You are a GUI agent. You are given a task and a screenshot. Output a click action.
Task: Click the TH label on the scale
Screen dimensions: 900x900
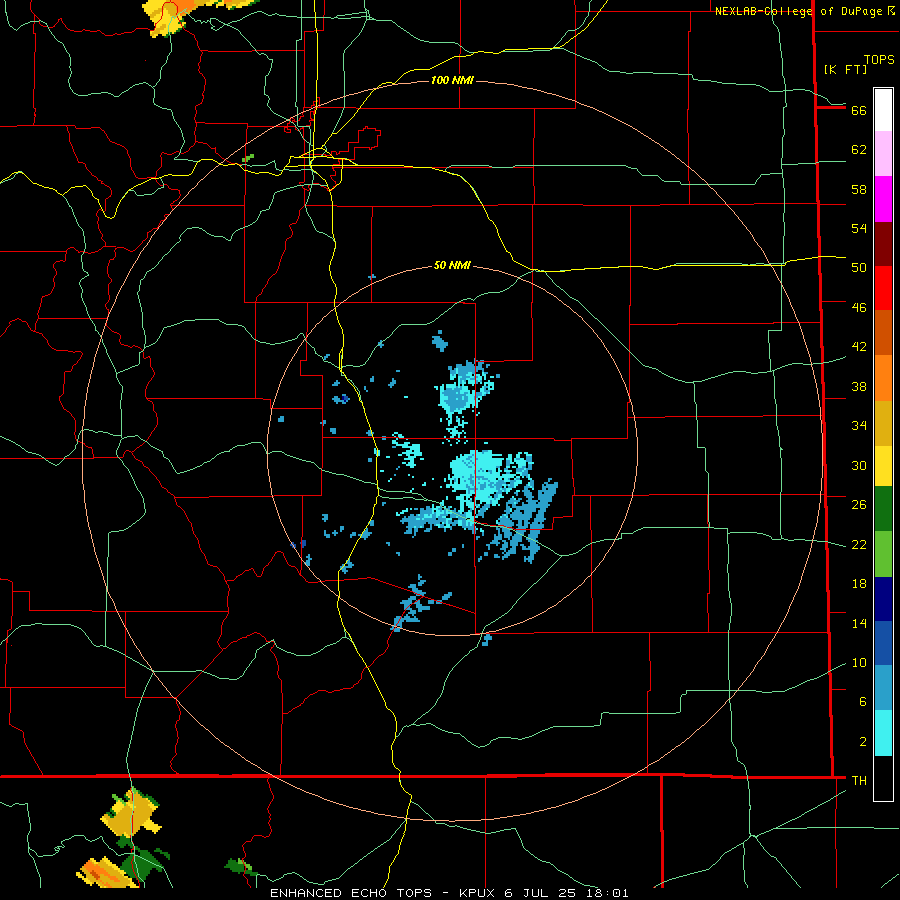pos(859,781)
